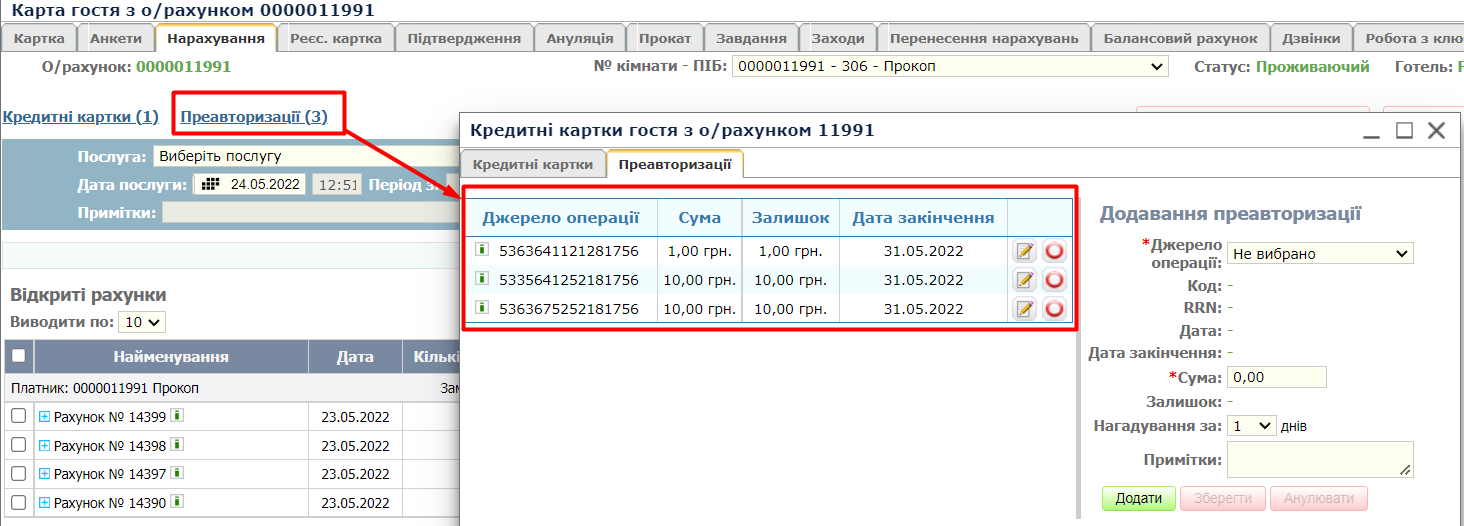1464x526 pixels.
Task: Open the service date calendar picker icon
Action: 210,185
